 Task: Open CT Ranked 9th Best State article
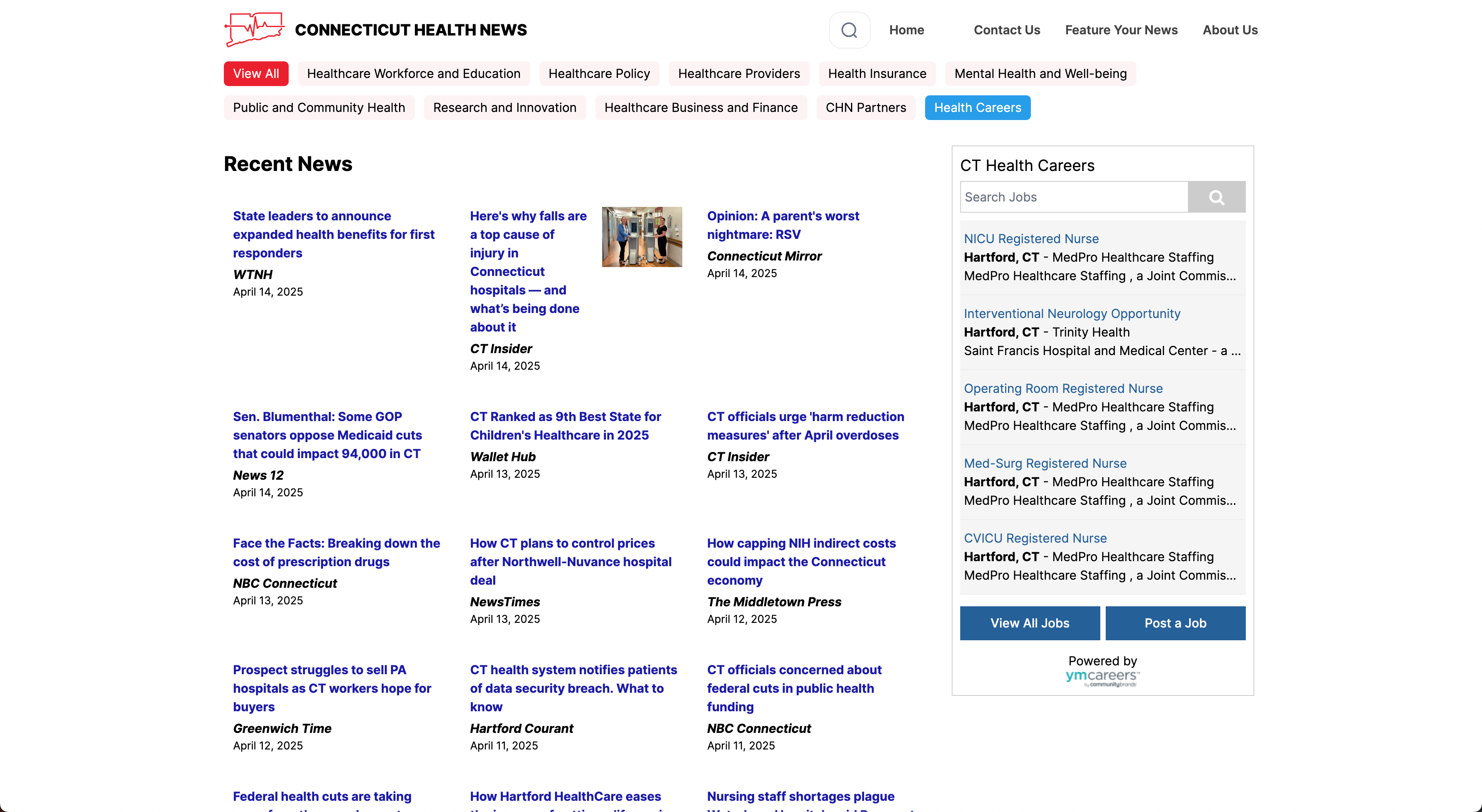click(x=565, y=426)
